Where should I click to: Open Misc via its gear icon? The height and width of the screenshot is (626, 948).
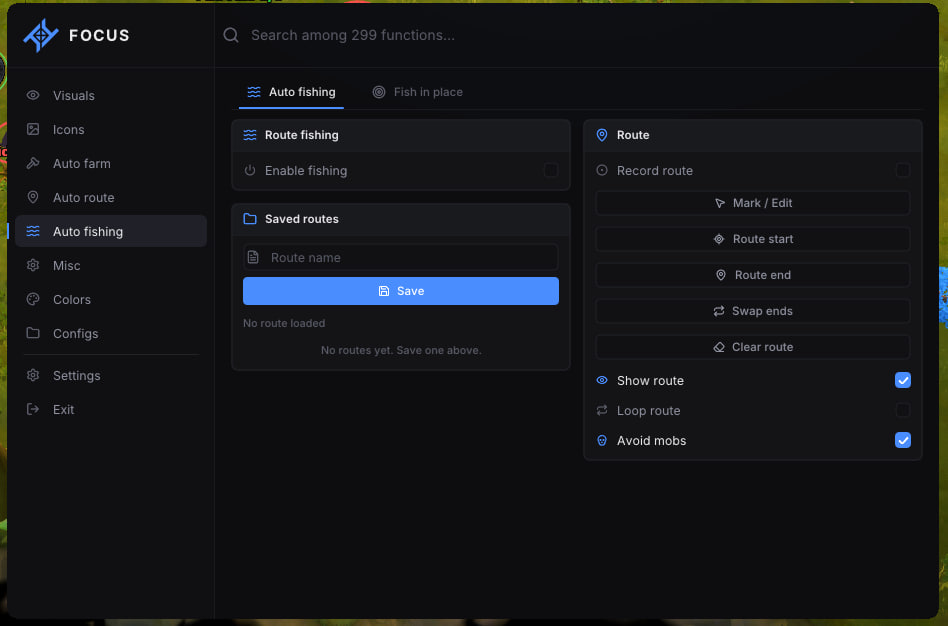click(x=33, y=265)
